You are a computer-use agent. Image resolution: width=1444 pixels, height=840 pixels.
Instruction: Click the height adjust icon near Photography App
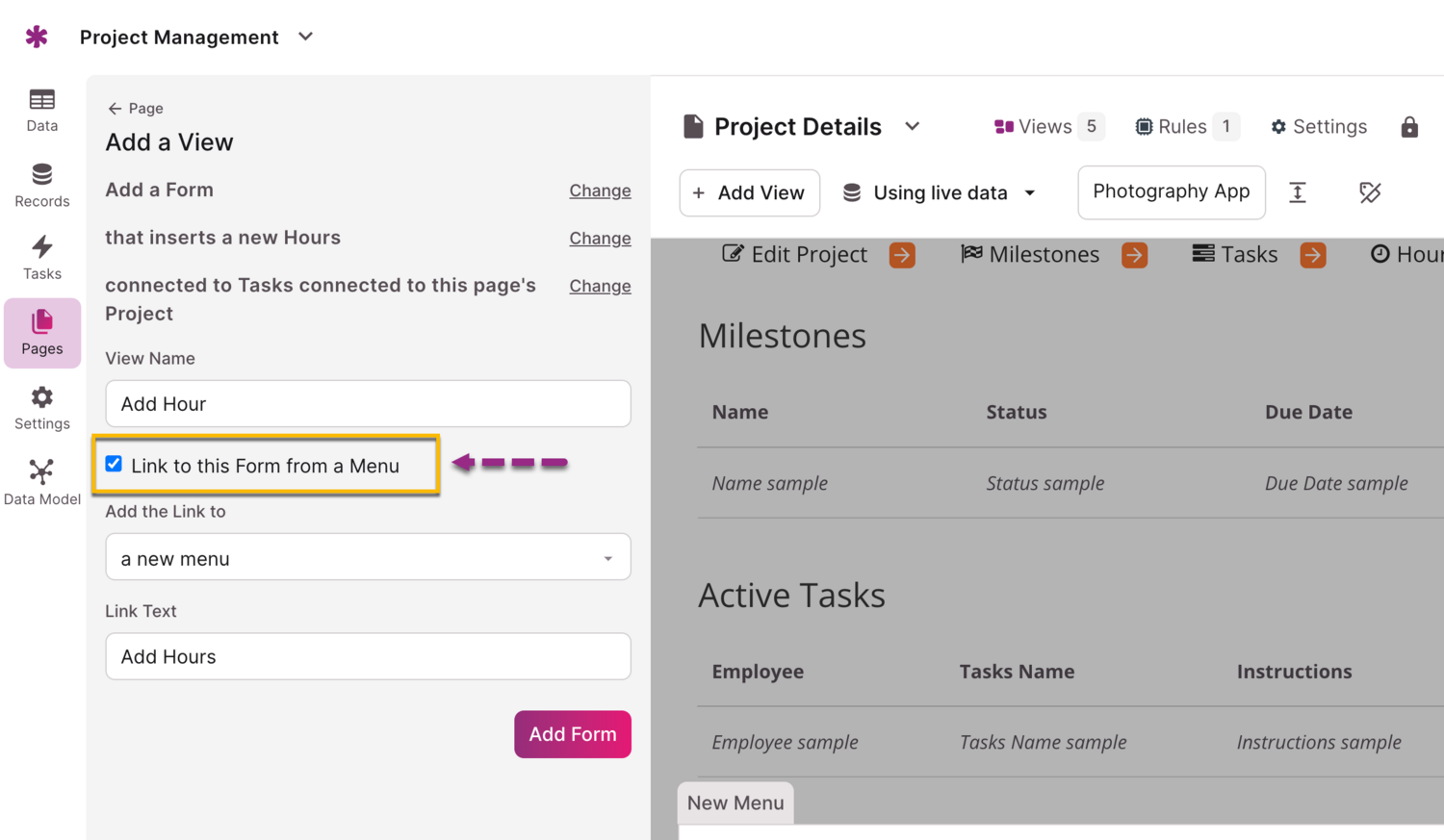tap(1298, 192)
